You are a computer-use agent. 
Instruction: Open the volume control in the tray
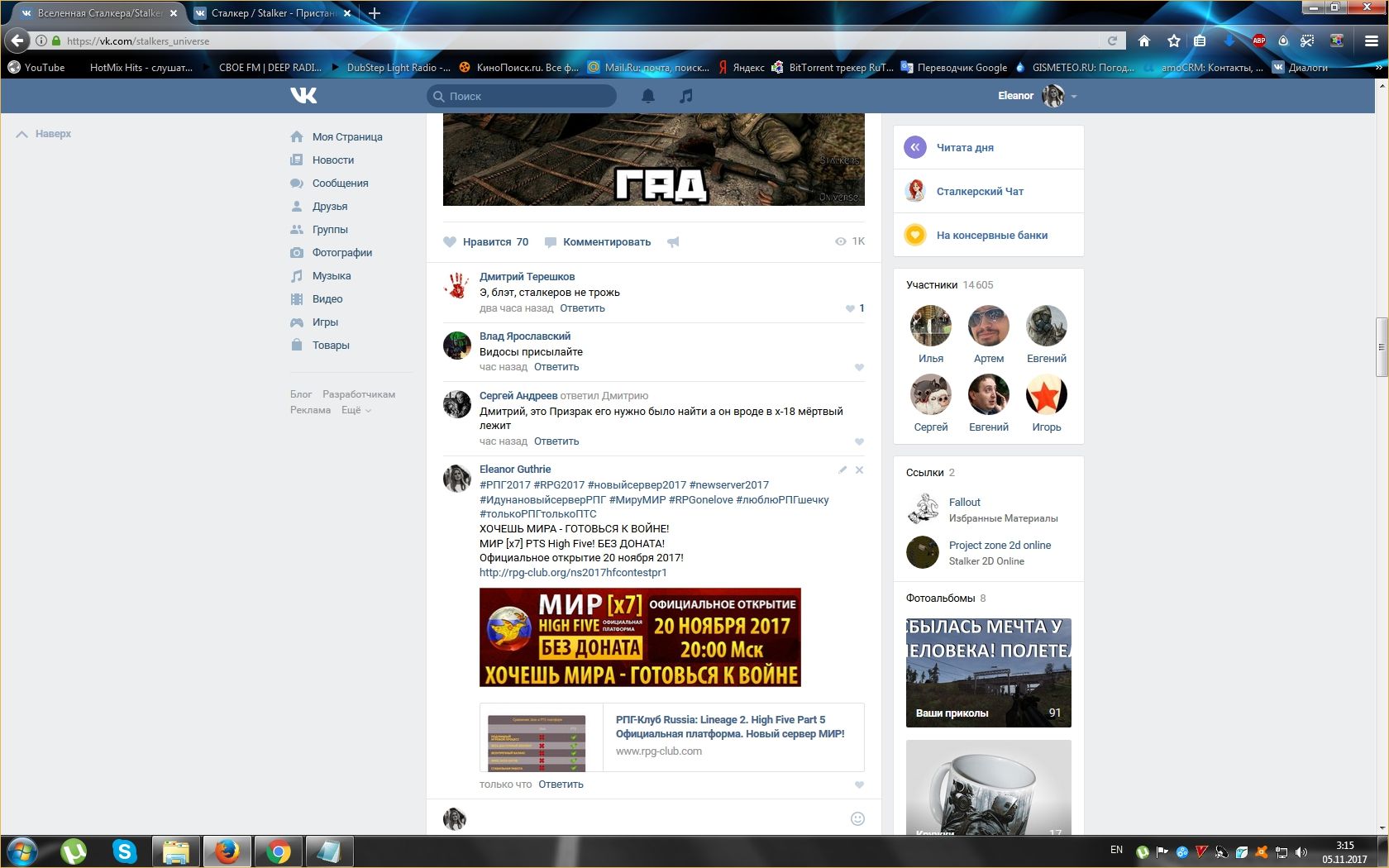[1301, 851]
